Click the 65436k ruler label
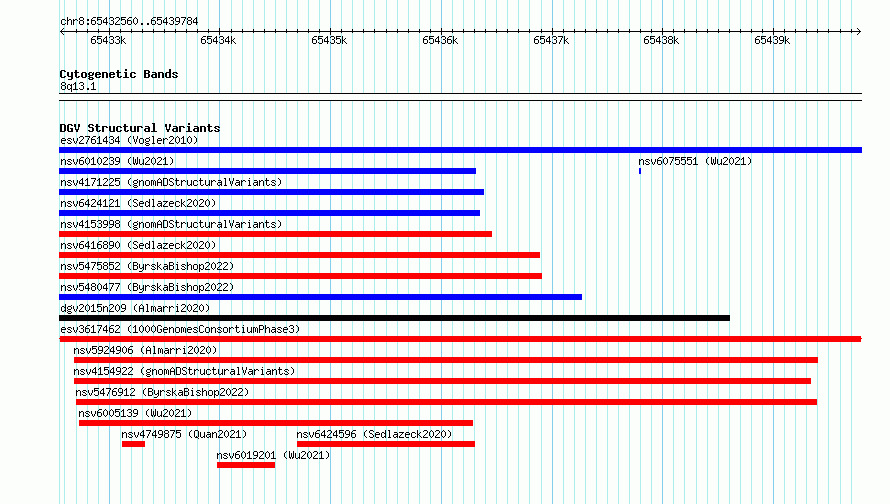Viewport: 890px width, 504px height. (440, 40)
